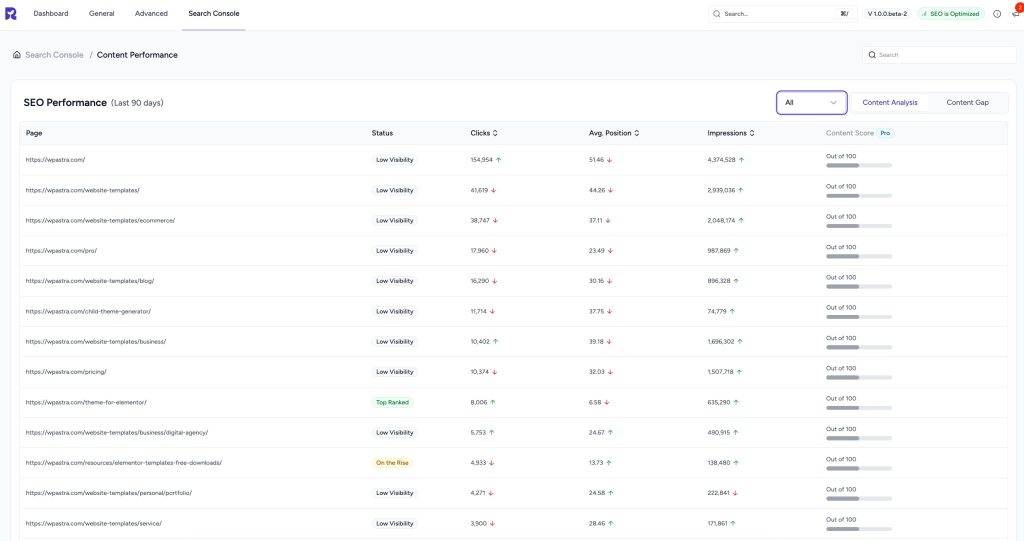Sort by Impressions column arrows
The height and width of the screenshot is (541, 1024).
point(751,133)
